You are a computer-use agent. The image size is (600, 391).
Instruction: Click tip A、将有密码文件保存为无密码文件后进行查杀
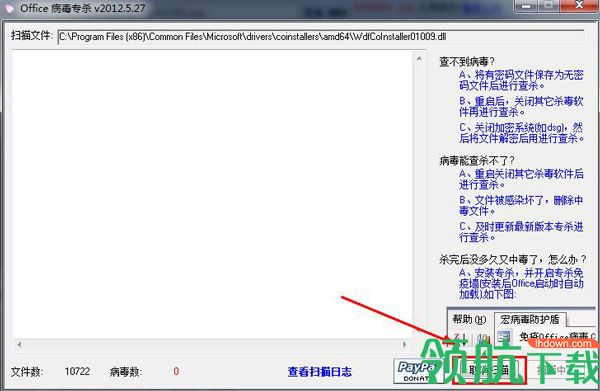[x=521, y=80]
